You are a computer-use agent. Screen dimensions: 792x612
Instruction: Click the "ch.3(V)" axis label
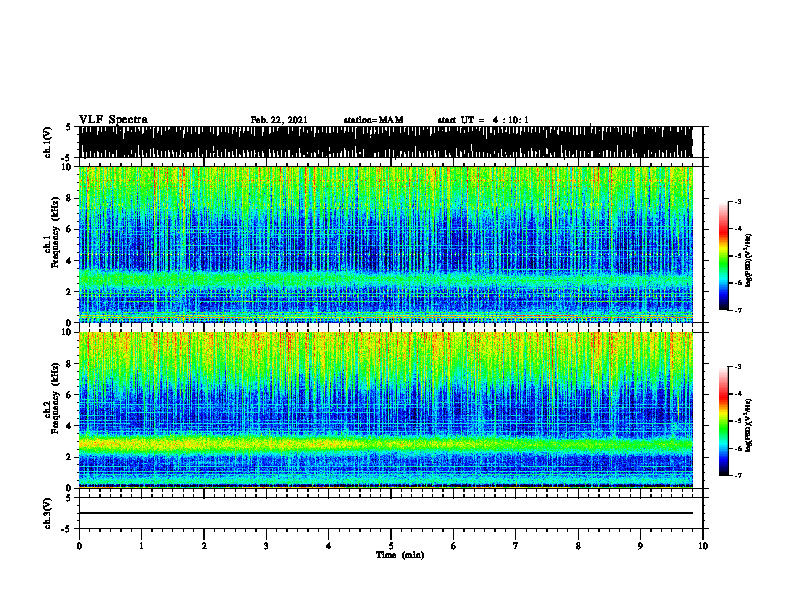48,513
